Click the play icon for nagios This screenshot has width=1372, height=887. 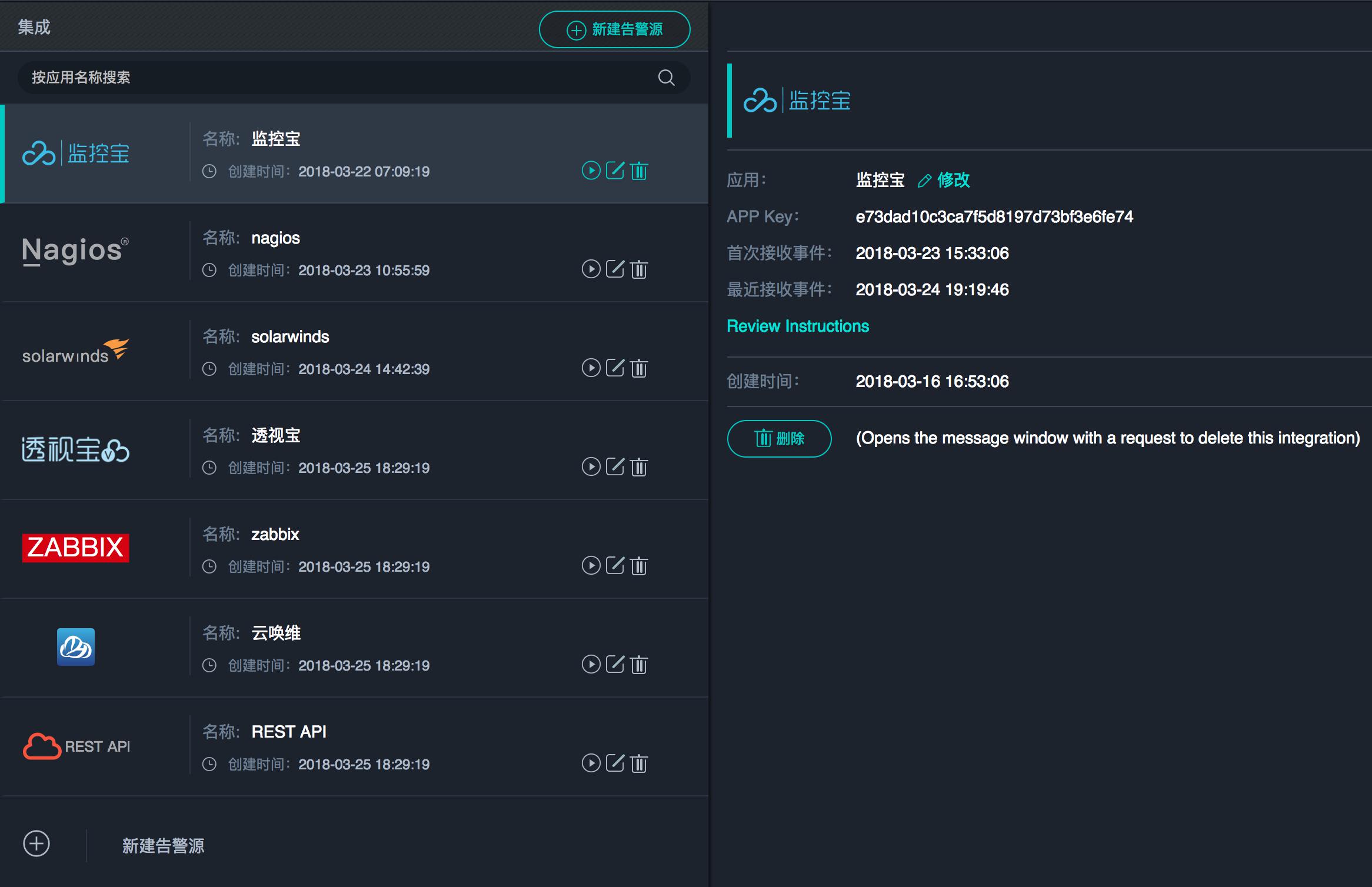coord(591,269)
